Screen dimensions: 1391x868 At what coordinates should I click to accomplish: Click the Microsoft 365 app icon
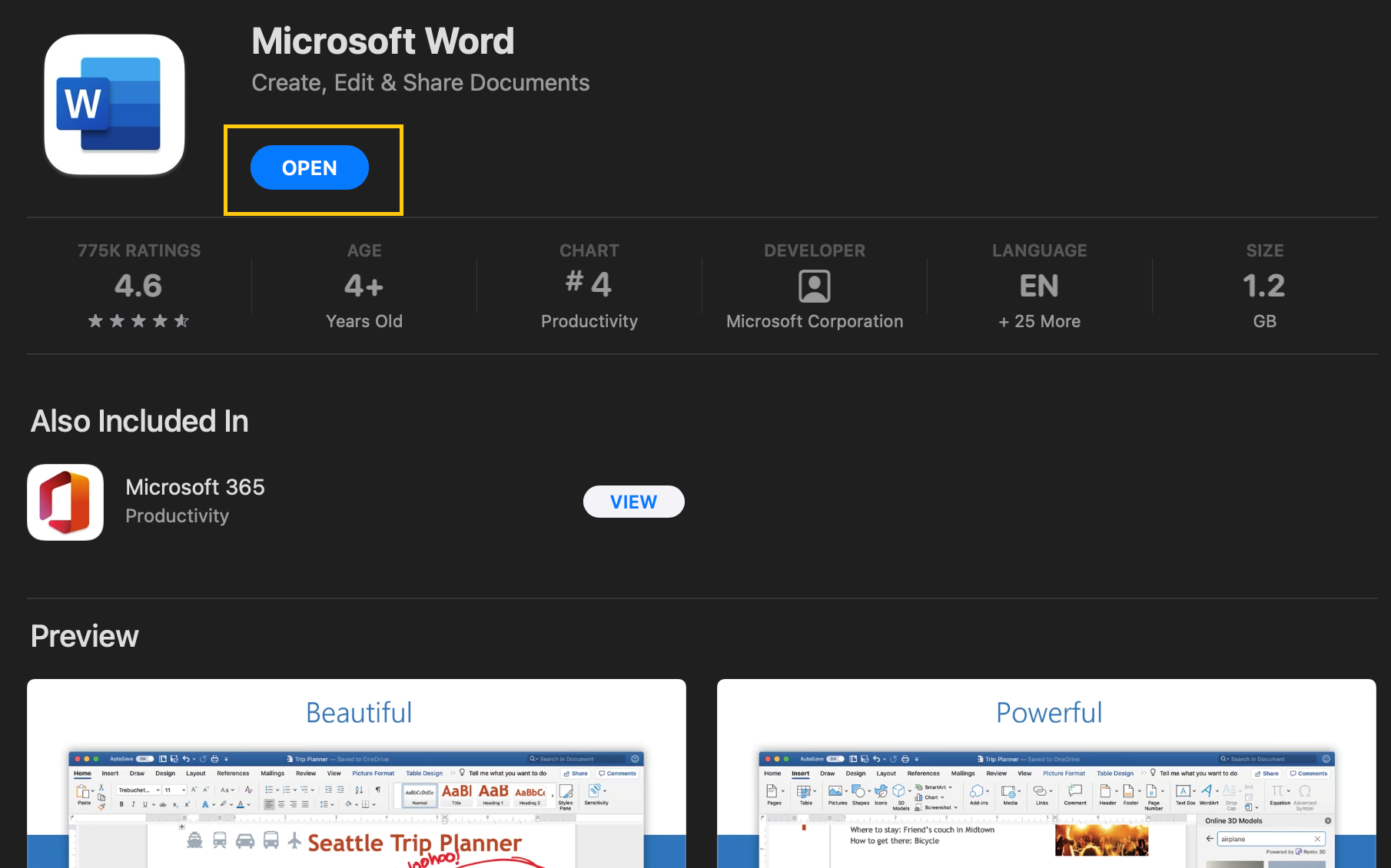[x=65, y=502]
